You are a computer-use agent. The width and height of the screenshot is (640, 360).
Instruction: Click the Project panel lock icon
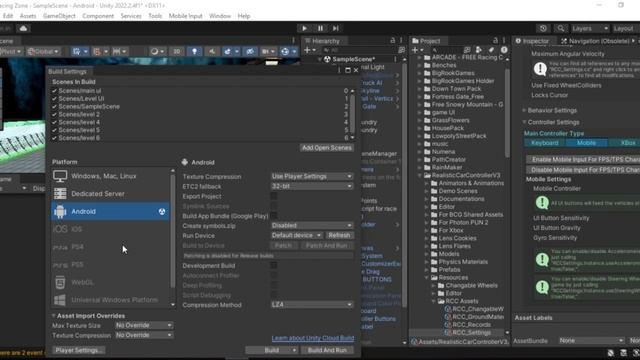tap(496, 40)
